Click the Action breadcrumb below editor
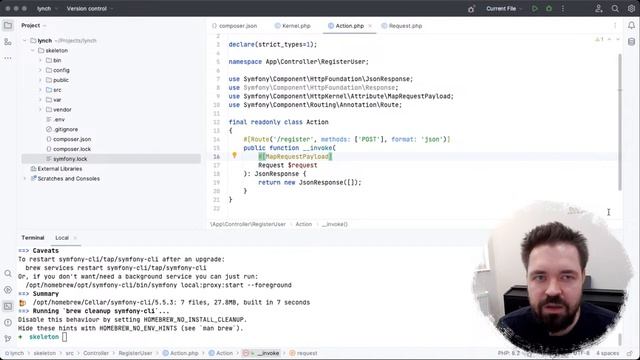The width and height of the screenshot is (640, 360). [304, 224]
